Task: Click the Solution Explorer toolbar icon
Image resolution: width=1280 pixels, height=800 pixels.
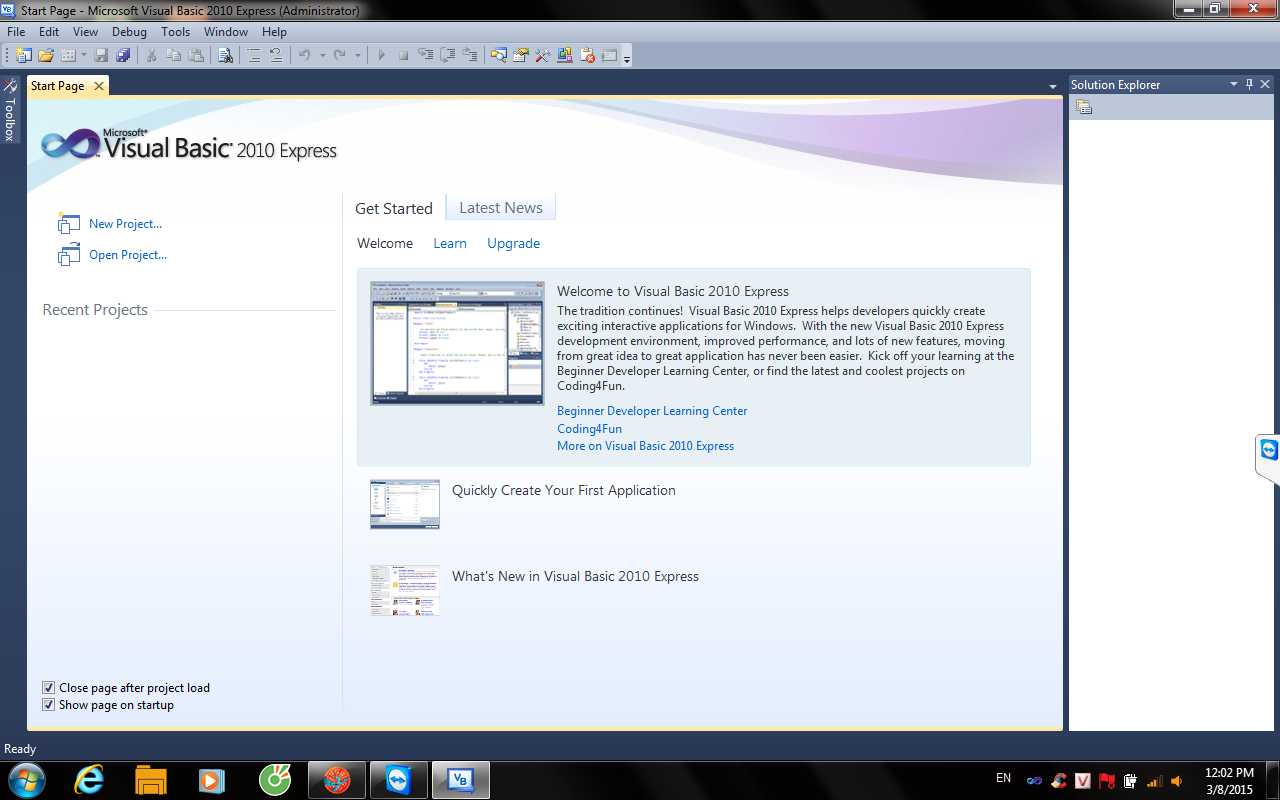Action: pyautogui.click(x=498, y=55)
